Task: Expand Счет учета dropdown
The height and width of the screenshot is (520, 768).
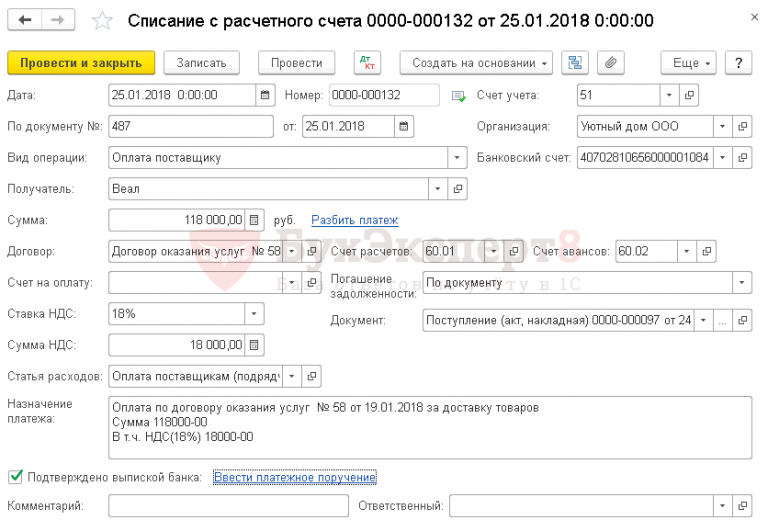Action: [669, 95]
